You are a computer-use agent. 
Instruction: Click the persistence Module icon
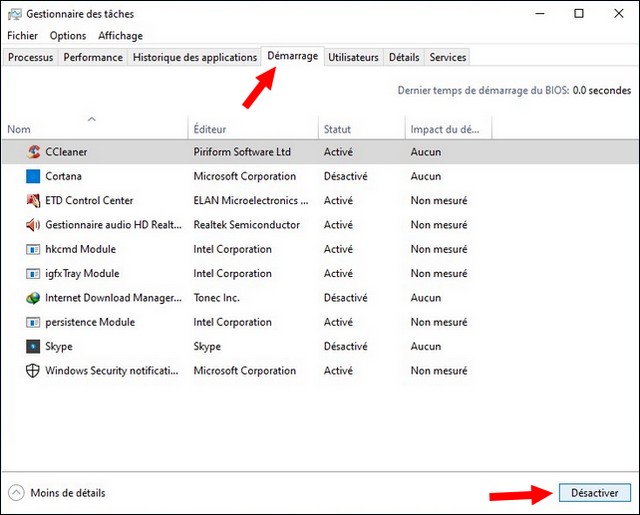pos(33,322)
